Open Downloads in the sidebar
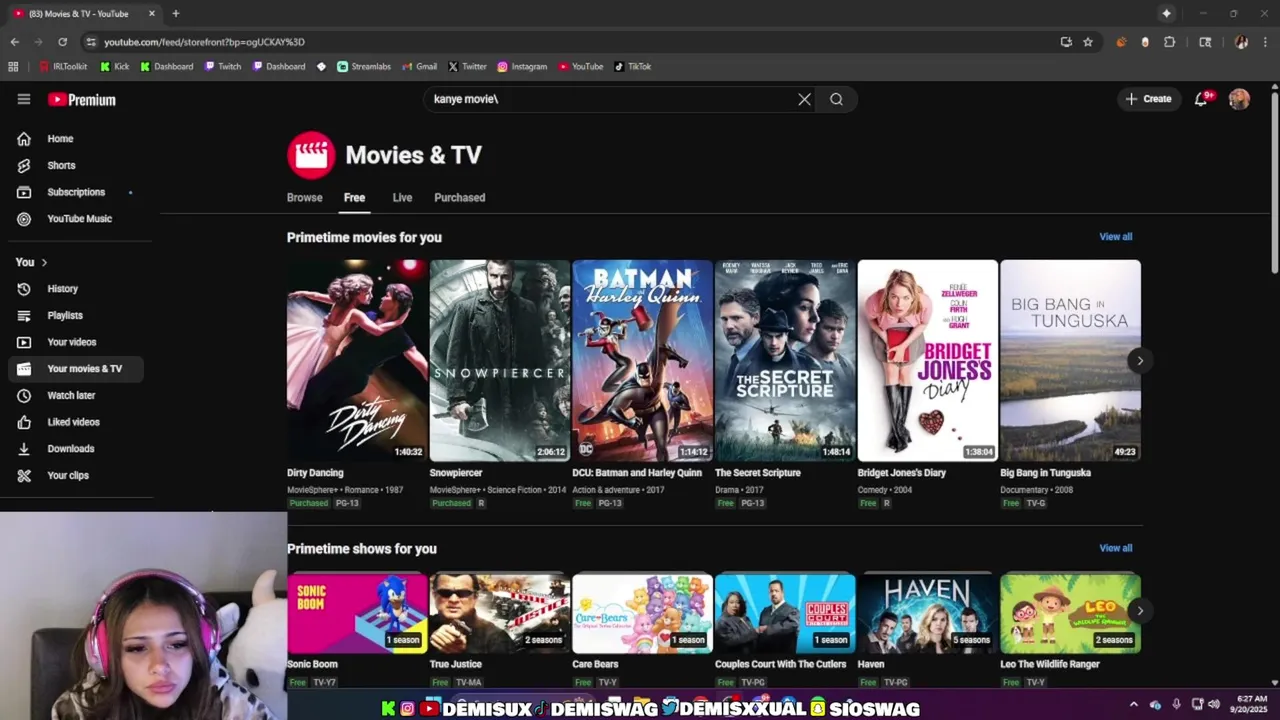This screenshot has height=720, width=1280. click(x=76, y=449)
